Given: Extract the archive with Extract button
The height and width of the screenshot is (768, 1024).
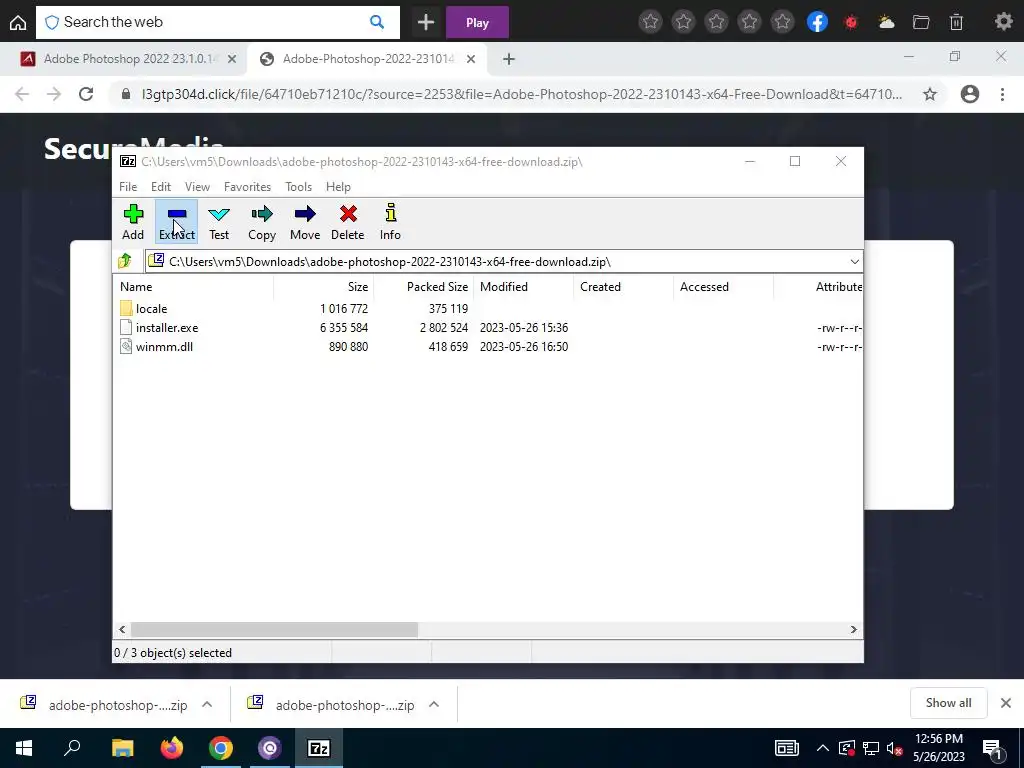Looking at the screenshot, I should (x=176, y=222).
